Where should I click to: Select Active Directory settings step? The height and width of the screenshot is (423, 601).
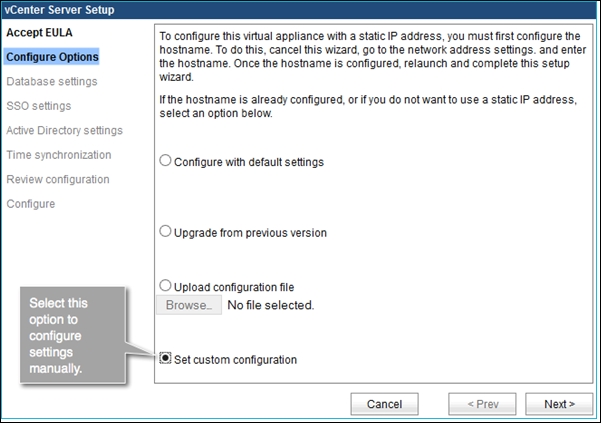click(x=64, y=130)
